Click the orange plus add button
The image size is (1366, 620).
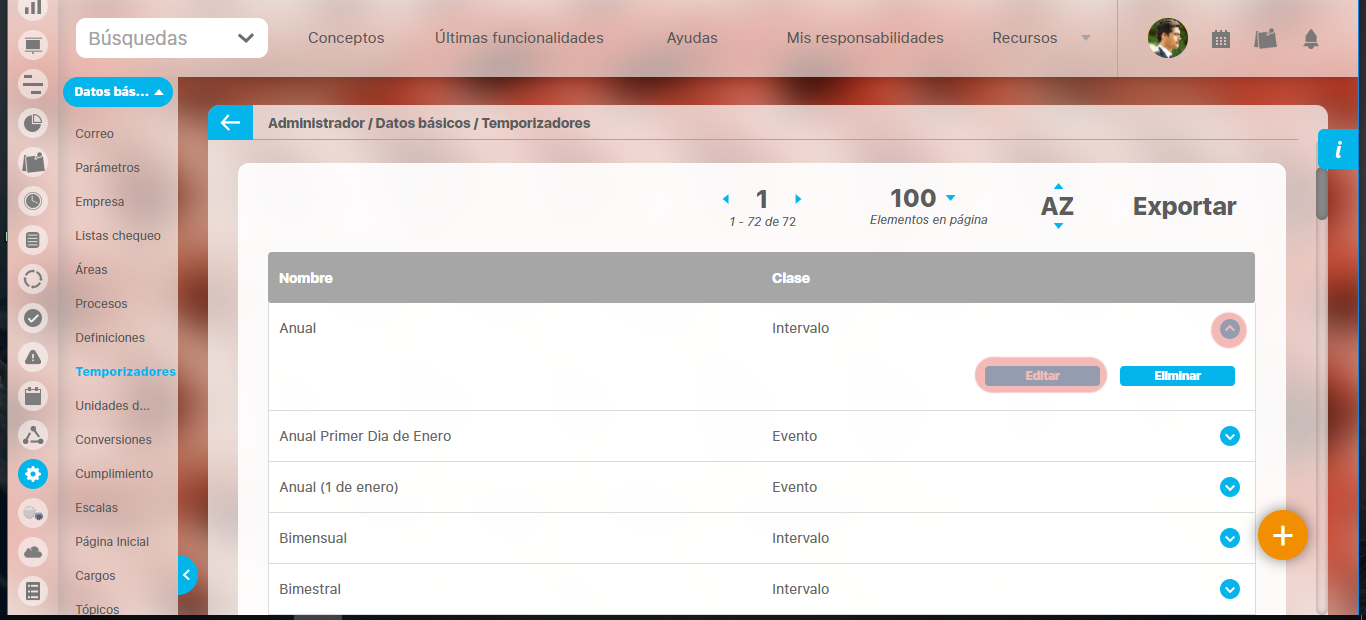point(1282,535)
